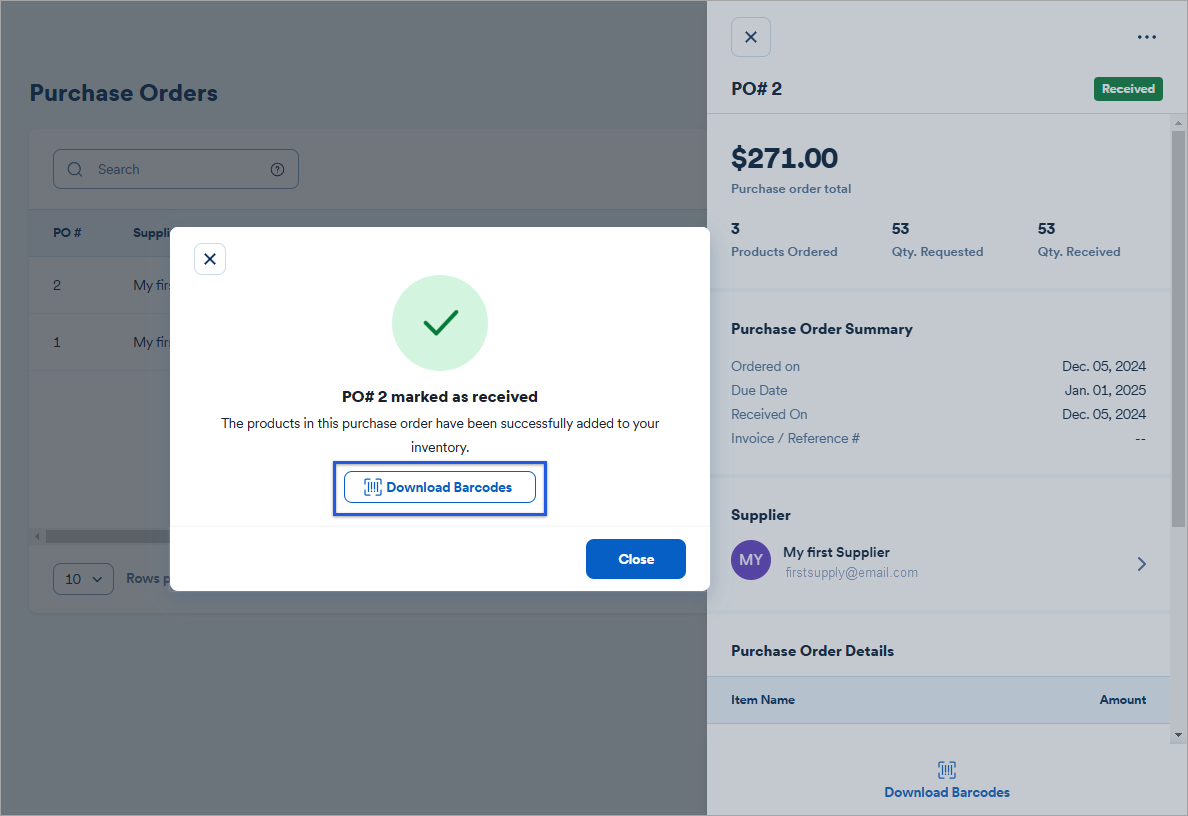
Task: Download Barcodes from side panel footer
Action: click(x=946, y=792)
